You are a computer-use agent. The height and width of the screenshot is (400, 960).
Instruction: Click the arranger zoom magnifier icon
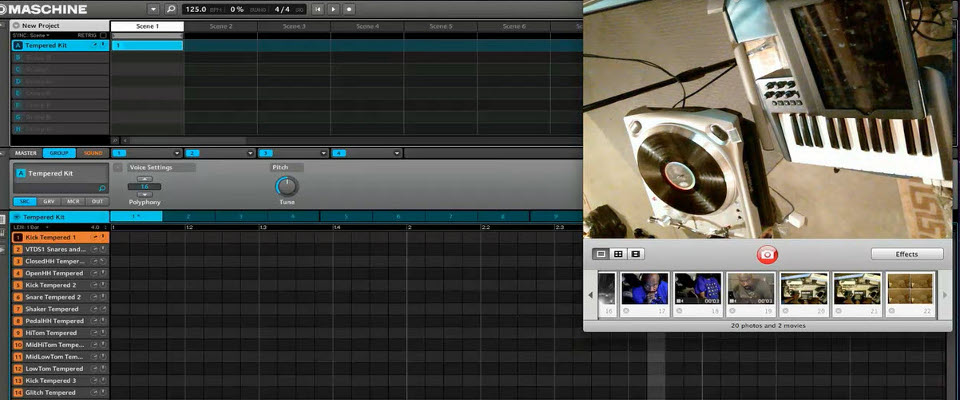tap(114, 140)
